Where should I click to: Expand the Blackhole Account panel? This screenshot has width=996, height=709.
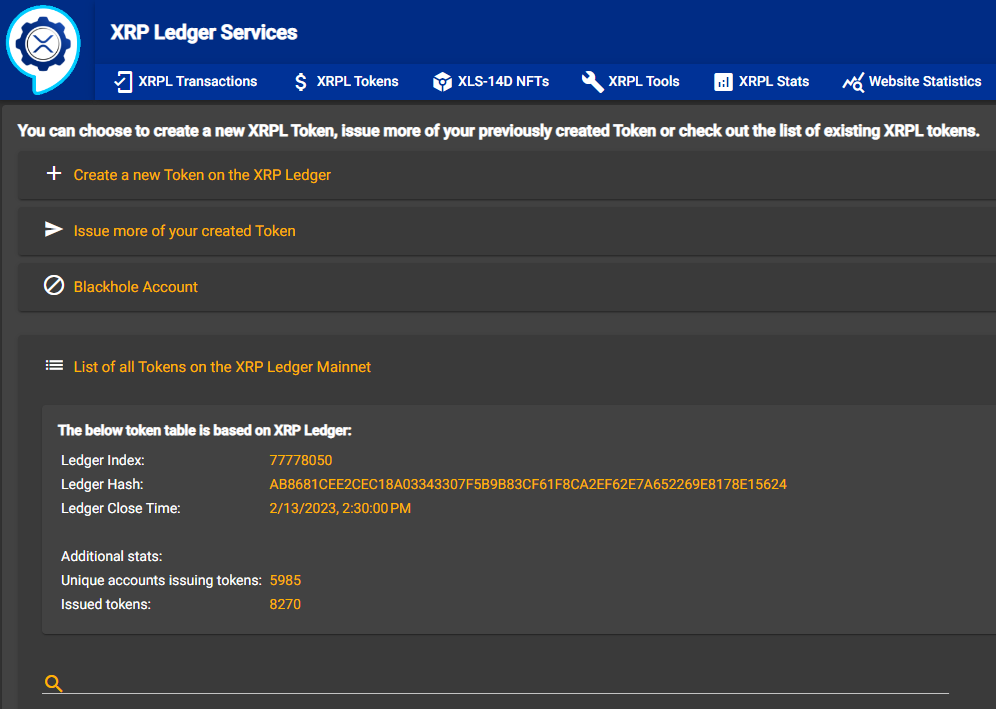[x=136, y=287]
